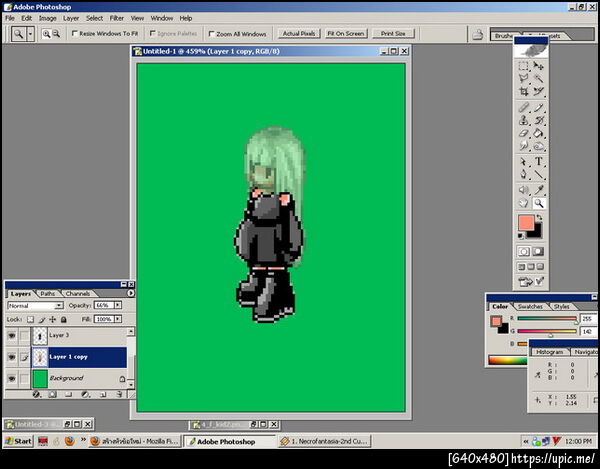Toggle lock all padlock in Layers panel
Image resolution: width=600 pixels, height=469 pixels.
(x=64, y=319)
